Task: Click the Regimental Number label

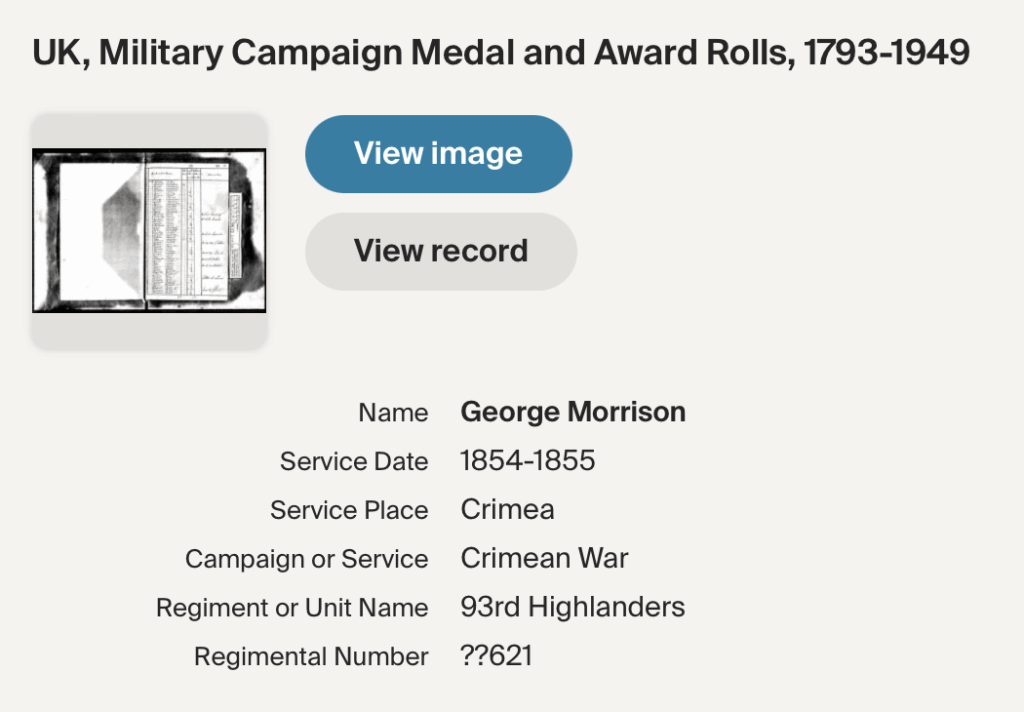Action: [311, 657]
